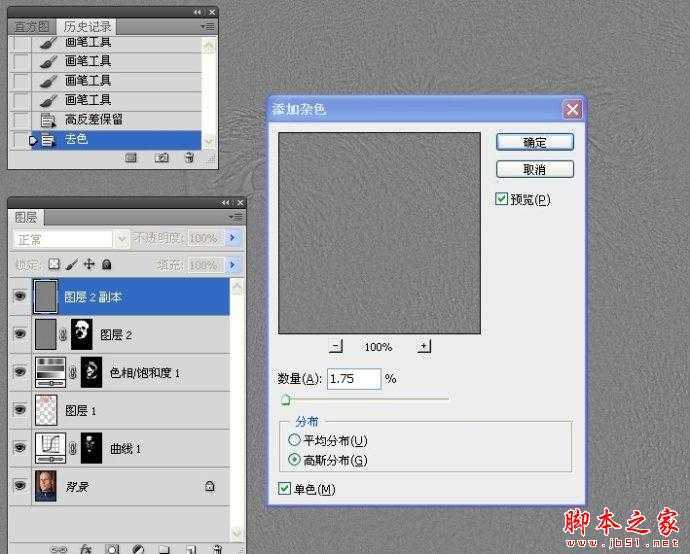690x554 pixels.
Task: Set history brush source for 高反差保留
Action: point(20,119)
